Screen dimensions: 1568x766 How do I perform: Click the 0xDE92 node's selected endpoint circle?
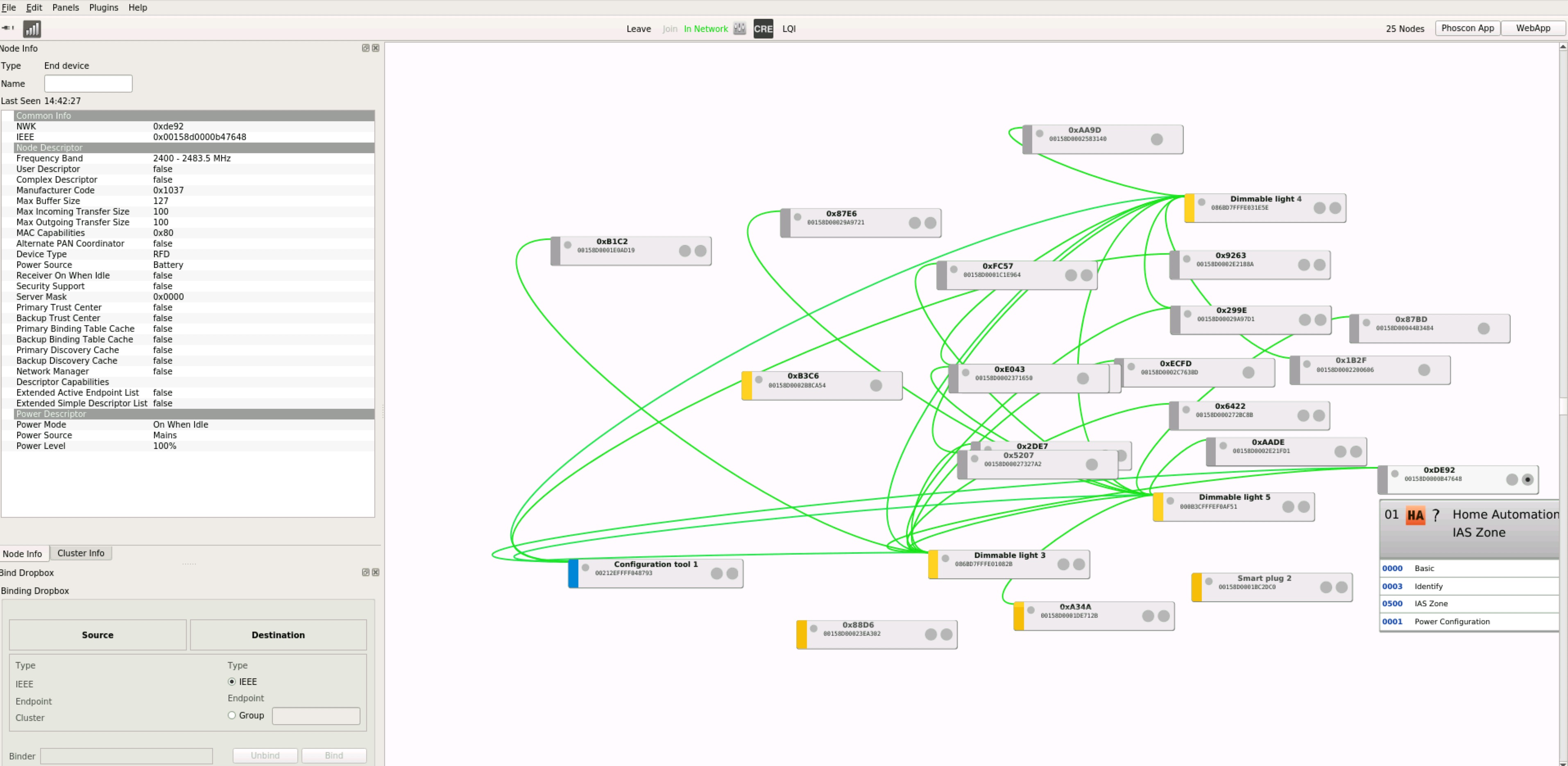pyautogui.click(x=1527, y=480)
